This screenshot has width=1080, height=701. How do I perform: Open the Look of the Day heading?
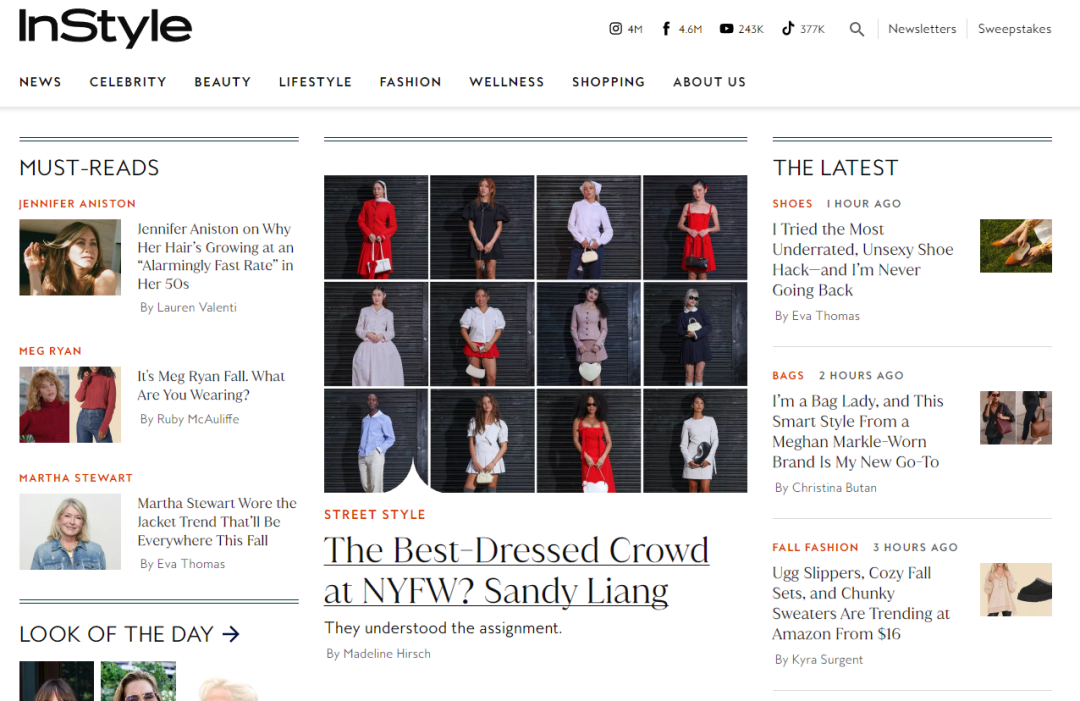(116, 634)
